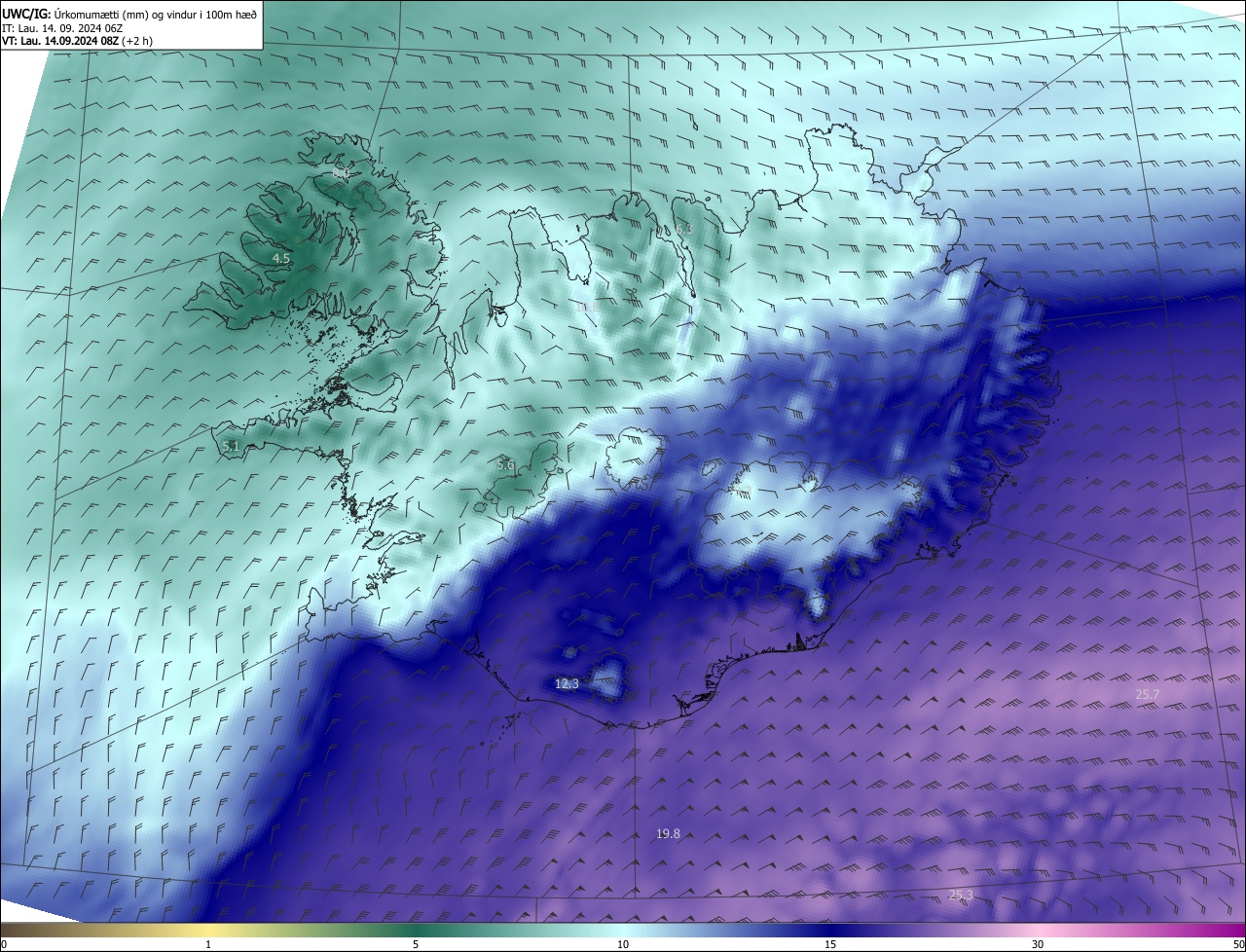Screen dimensions: 1246x952
Task: Click the 30 tick label on the colorbar
Action: [1038, 944]
